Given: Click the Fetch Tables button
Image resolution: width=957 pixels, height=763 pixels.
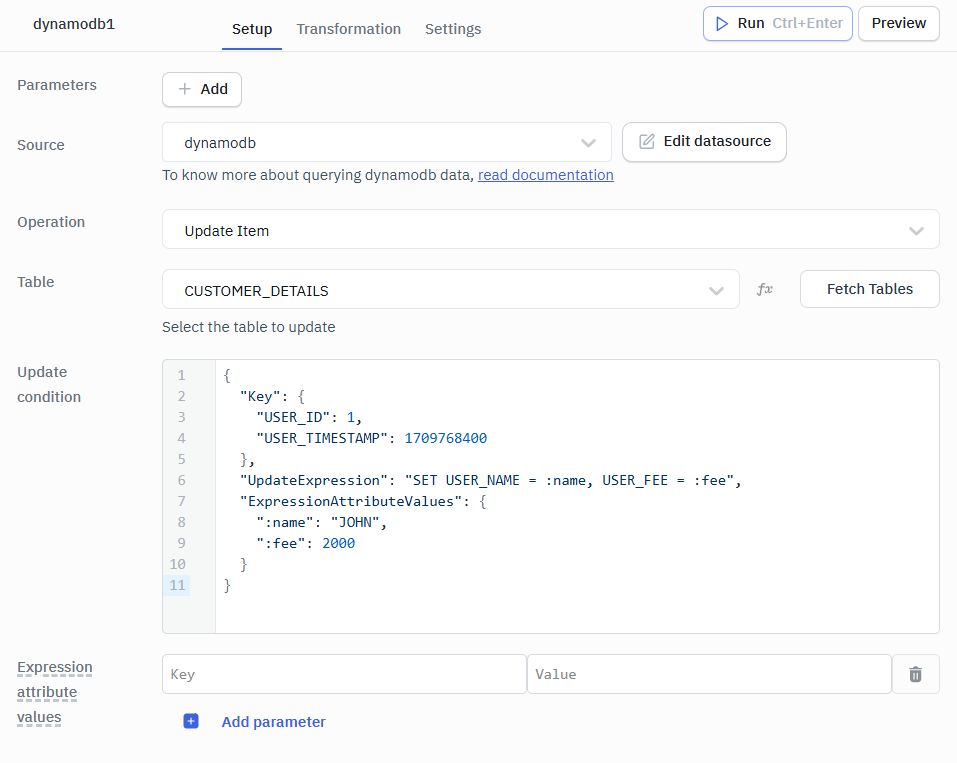Looking at the screenshot, I should pos(869,289).
